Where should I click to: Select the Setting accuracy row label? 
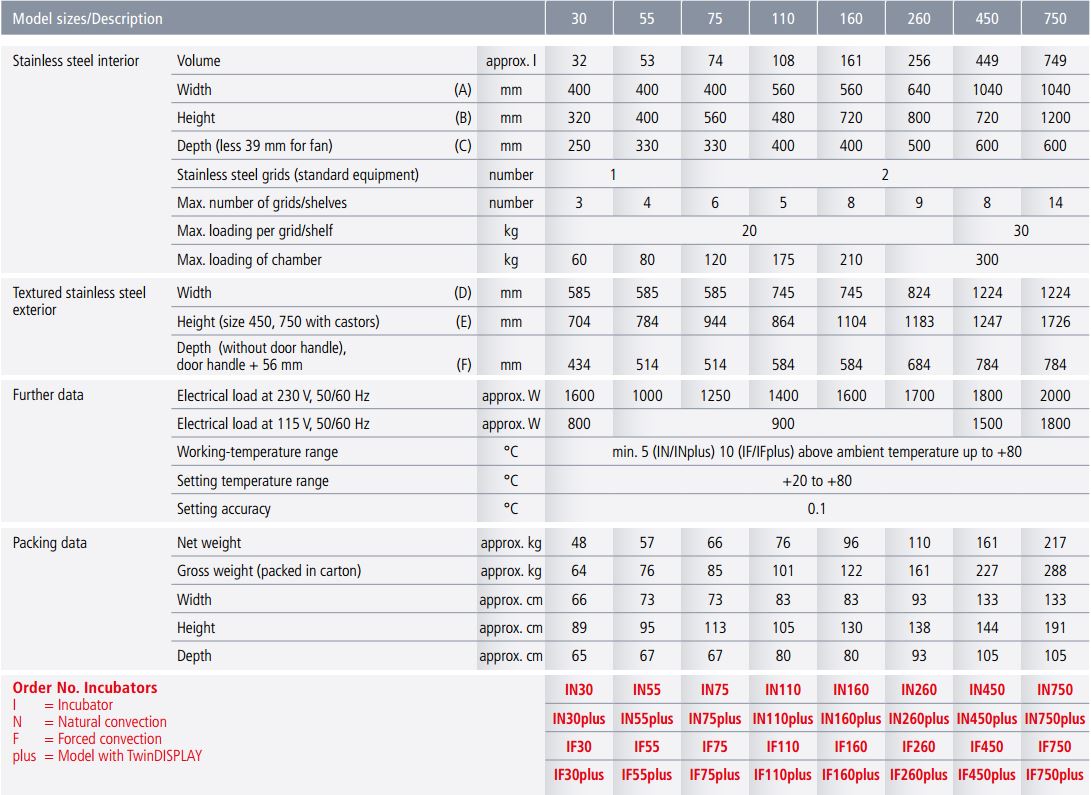[x=224, y=509]
